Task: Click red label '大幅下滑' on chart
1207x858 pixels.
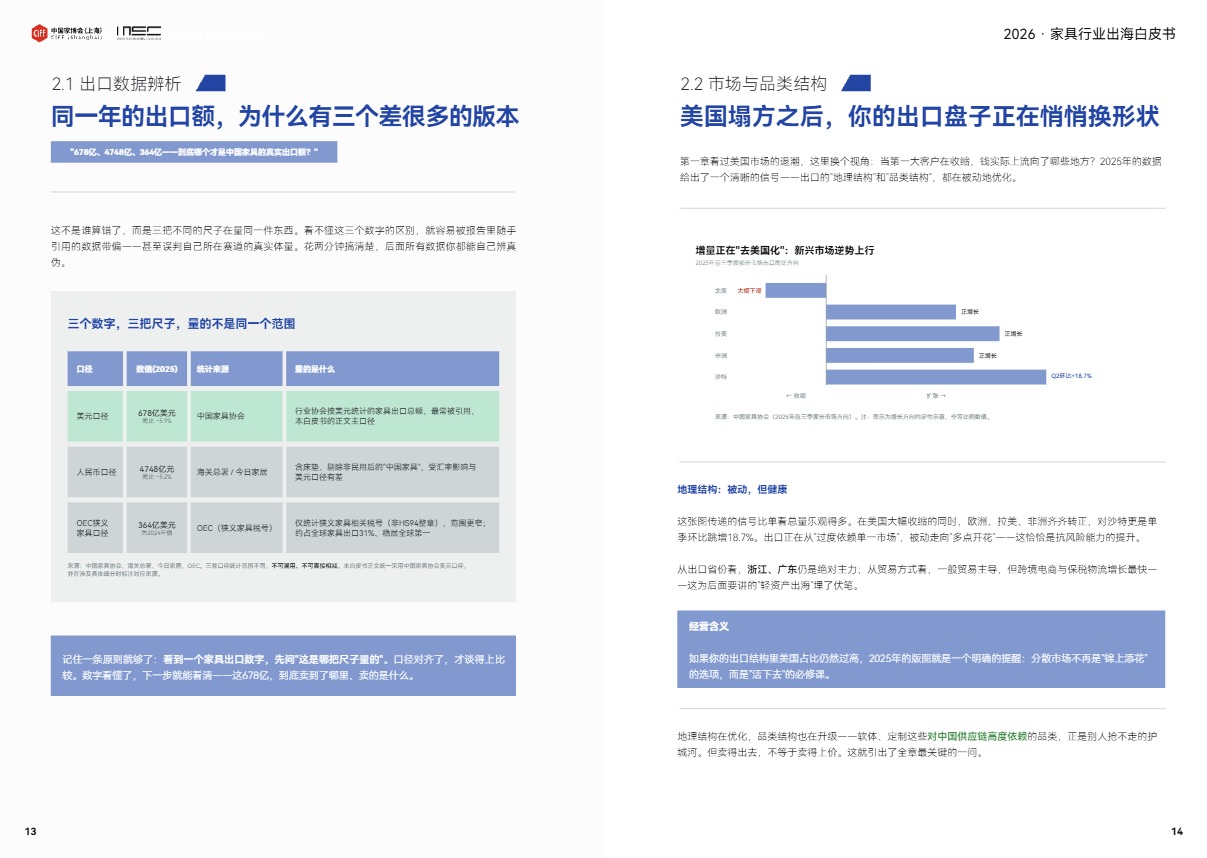Action: pyautogui.click(x=750, y=291)
